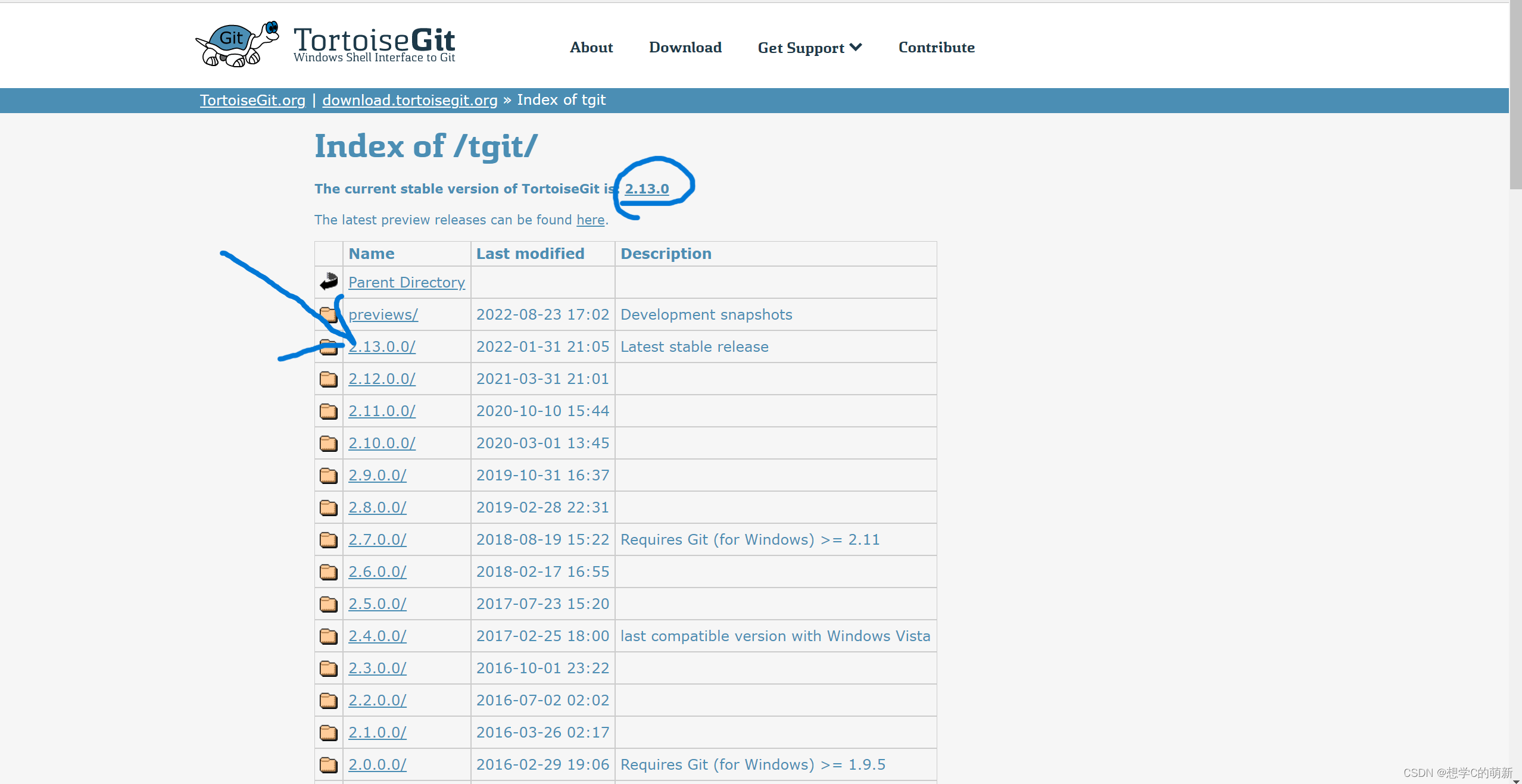This screenshot has width=1522, height=784.
Task: Click the 'here' preview releases link
Action: click(x=590, y=220)
